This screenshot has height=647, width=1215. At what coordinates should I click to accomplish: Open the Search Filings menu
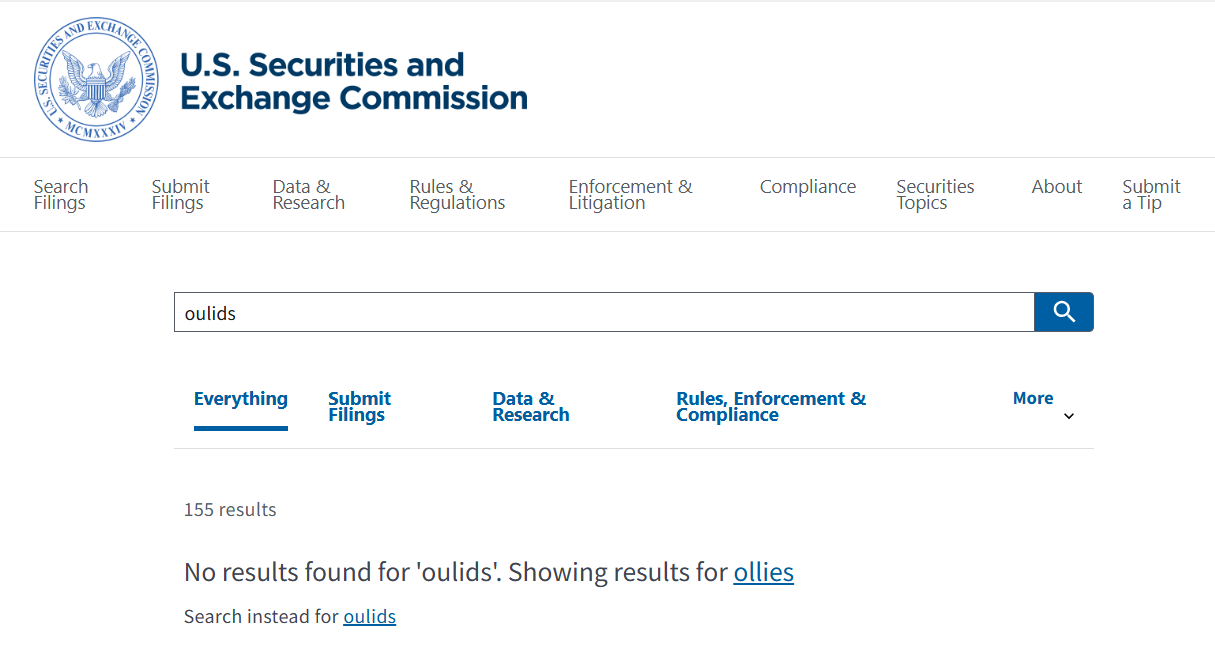pyautogui.click(x=61, y=195)
